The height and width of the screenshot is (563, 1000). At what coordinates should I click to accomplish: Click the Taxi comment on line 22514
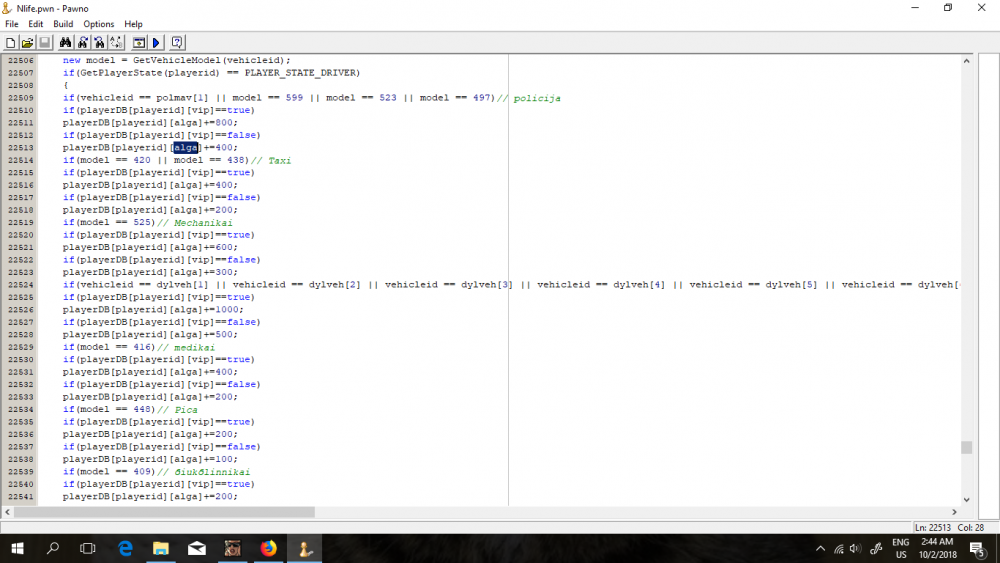pos(279,160)
